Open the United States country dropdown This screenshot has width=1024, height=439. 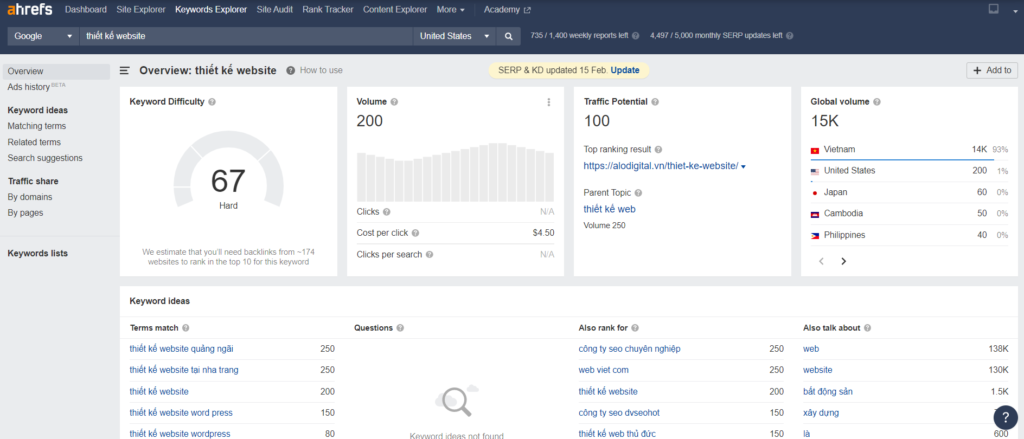455,36
